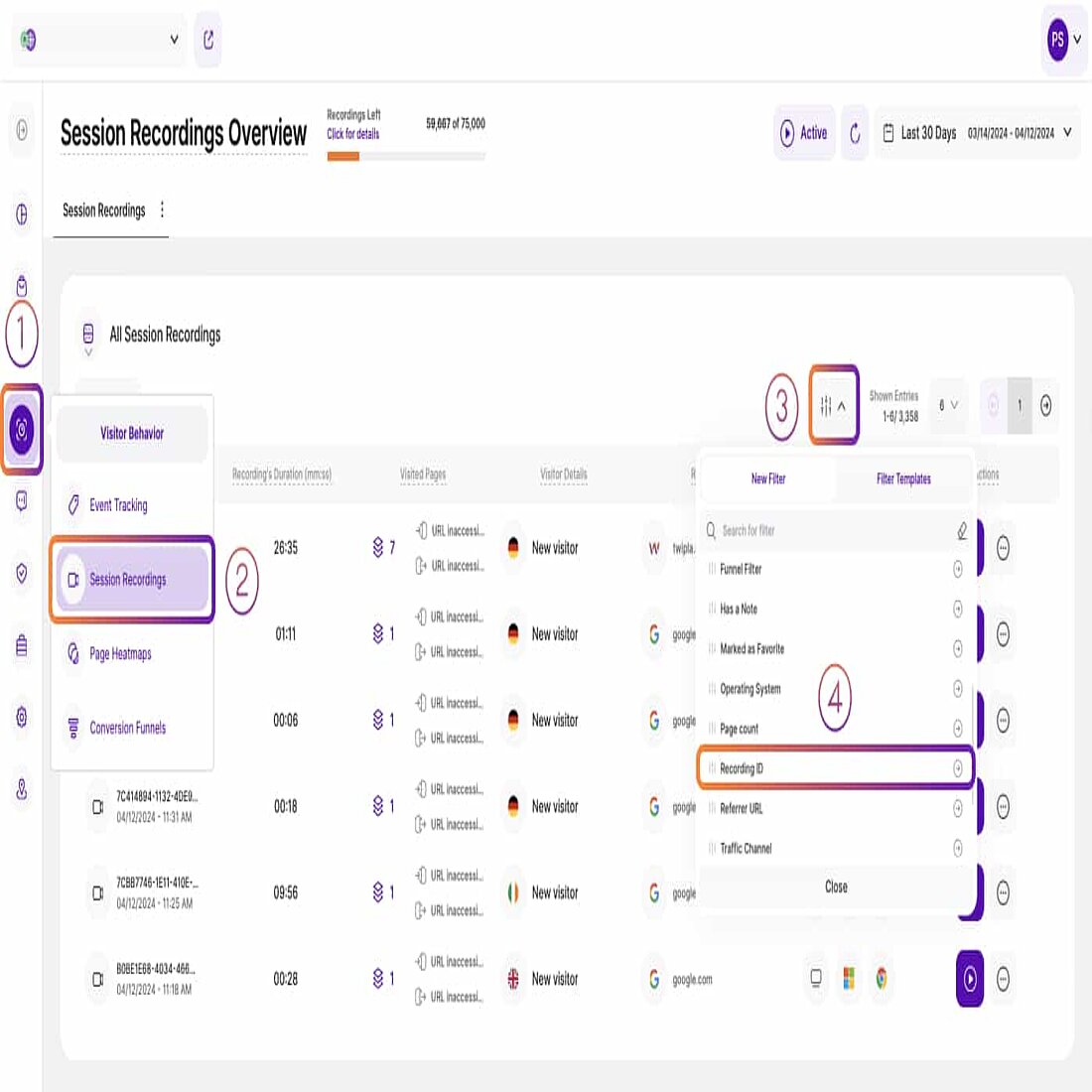Open the refresh recordings control

click(x=855, y=133)
